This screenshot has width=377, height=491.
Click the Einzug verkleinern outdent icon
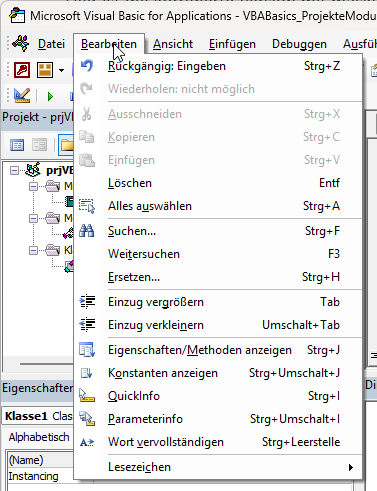(87, 325)
